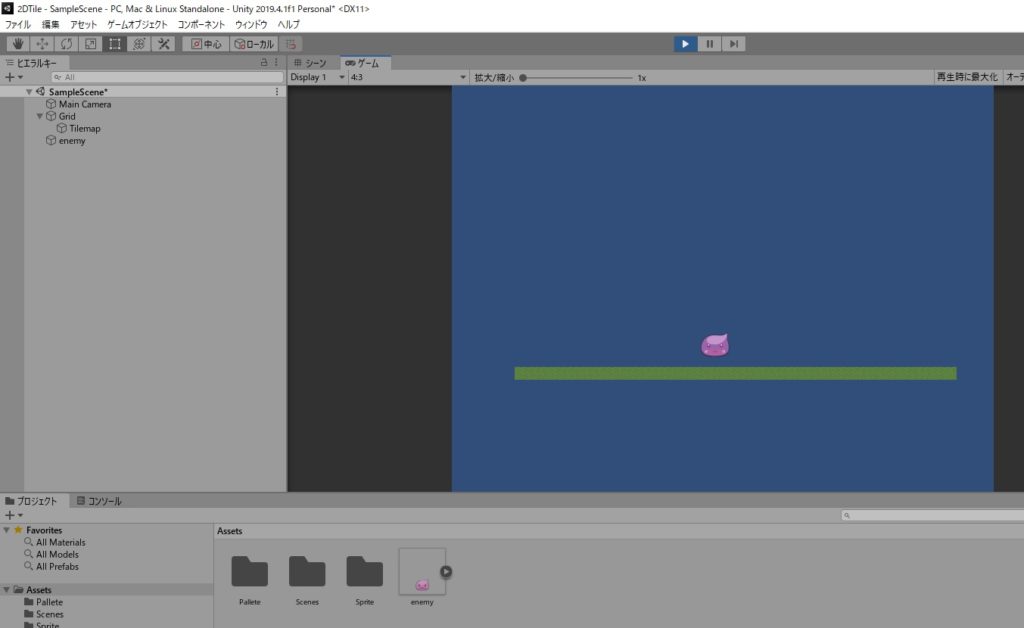Open the Hierarchy create plus dropdown
The image size is (1024, 628).
tap(14, 77)
